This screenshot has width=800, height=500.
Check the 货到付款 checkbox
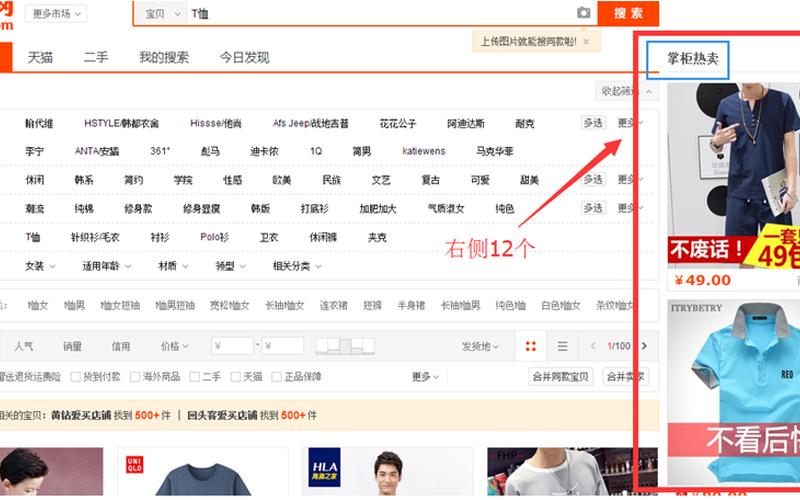pos(76,377)
